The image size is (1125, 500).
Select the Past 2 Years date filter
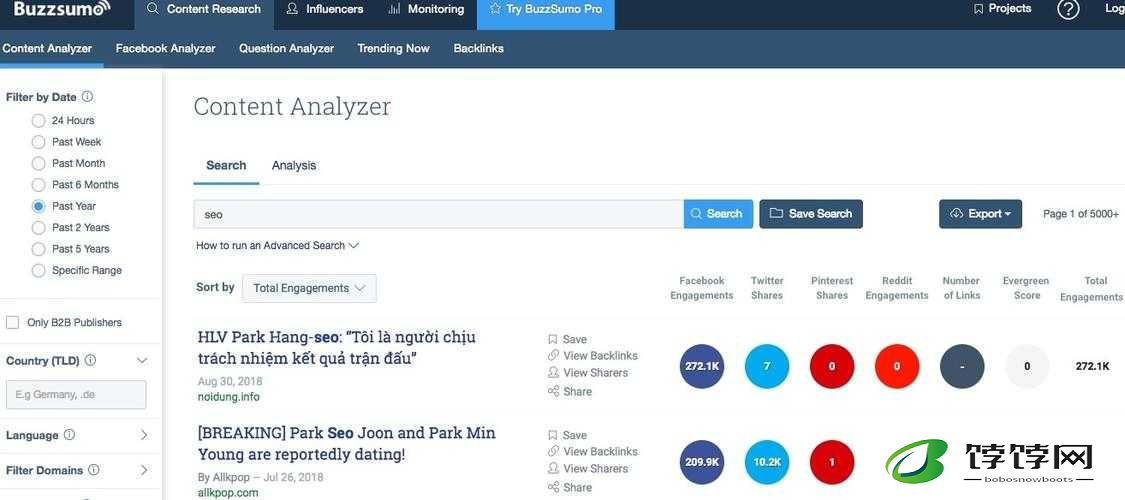click(39, 227)
